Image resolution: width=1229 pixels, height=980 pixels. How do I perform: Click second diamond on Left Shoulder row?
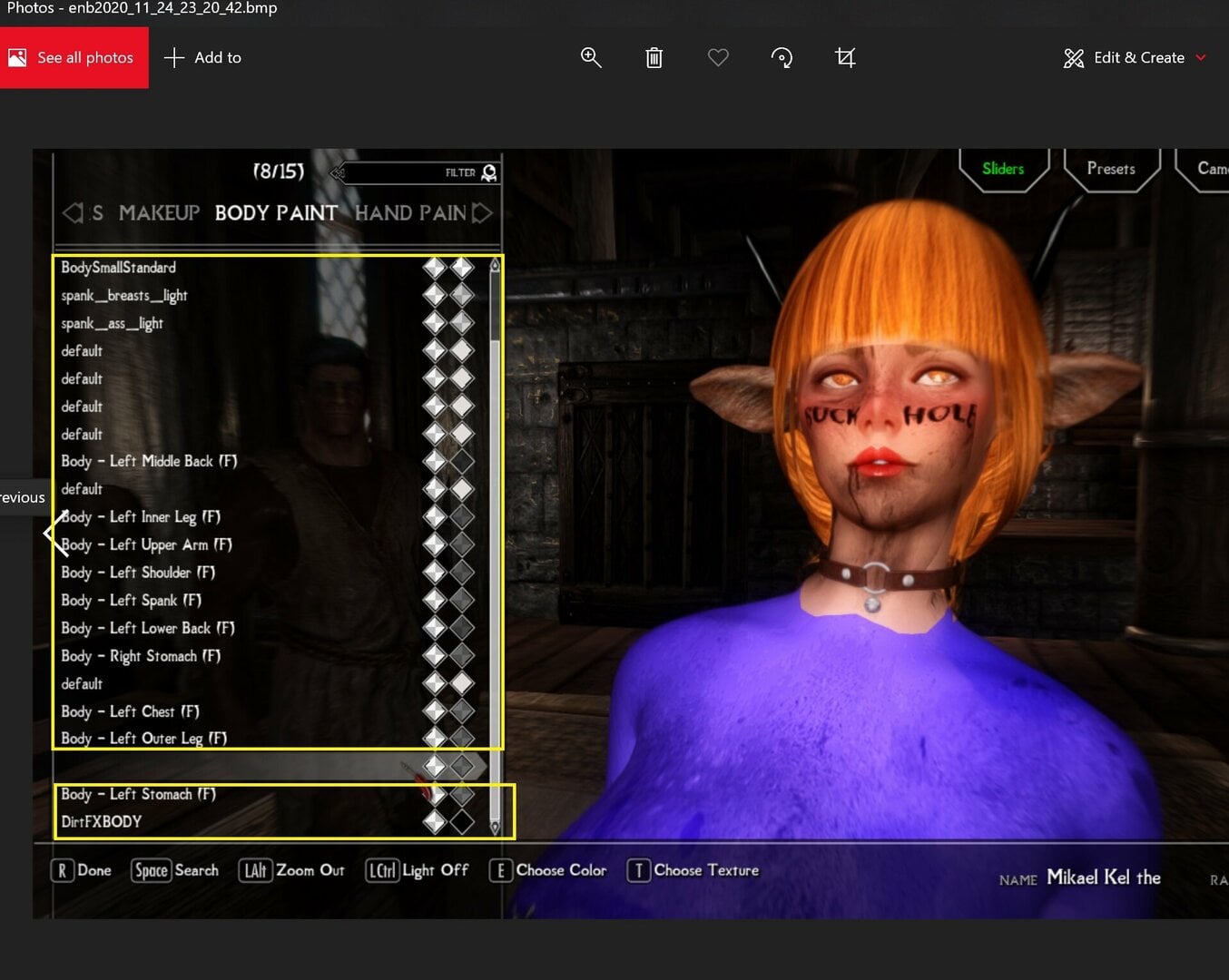[x=463, y=573]
